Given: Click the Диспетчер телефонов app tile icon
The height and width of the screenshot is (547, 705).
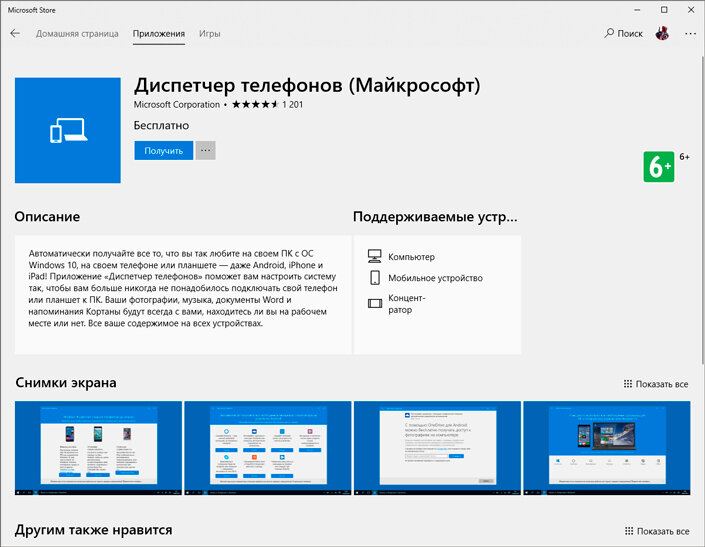Looking at the screenshot, I should click(x=67, y=130).
